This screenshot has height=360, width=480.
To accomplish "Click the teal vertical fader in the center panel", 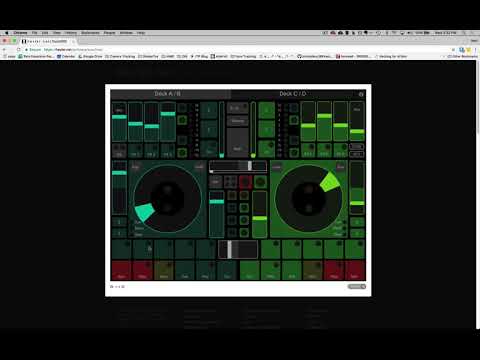I will [x=216, y=214].
